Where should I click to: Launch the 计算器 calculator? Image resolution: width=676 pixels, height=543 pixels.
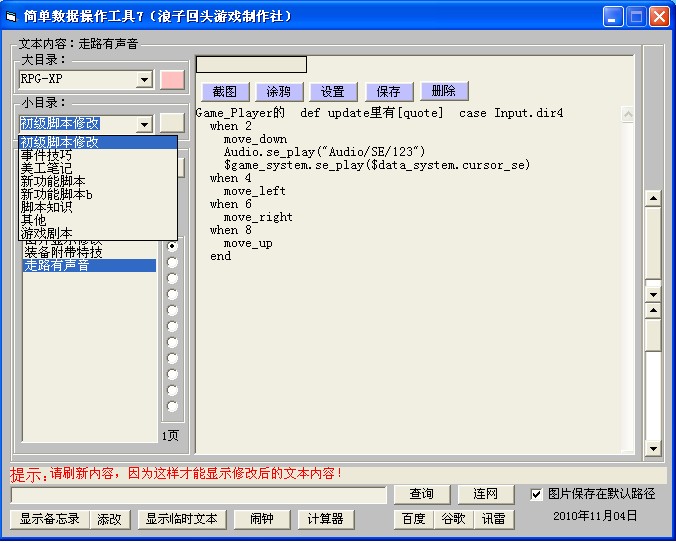[326, 519]
